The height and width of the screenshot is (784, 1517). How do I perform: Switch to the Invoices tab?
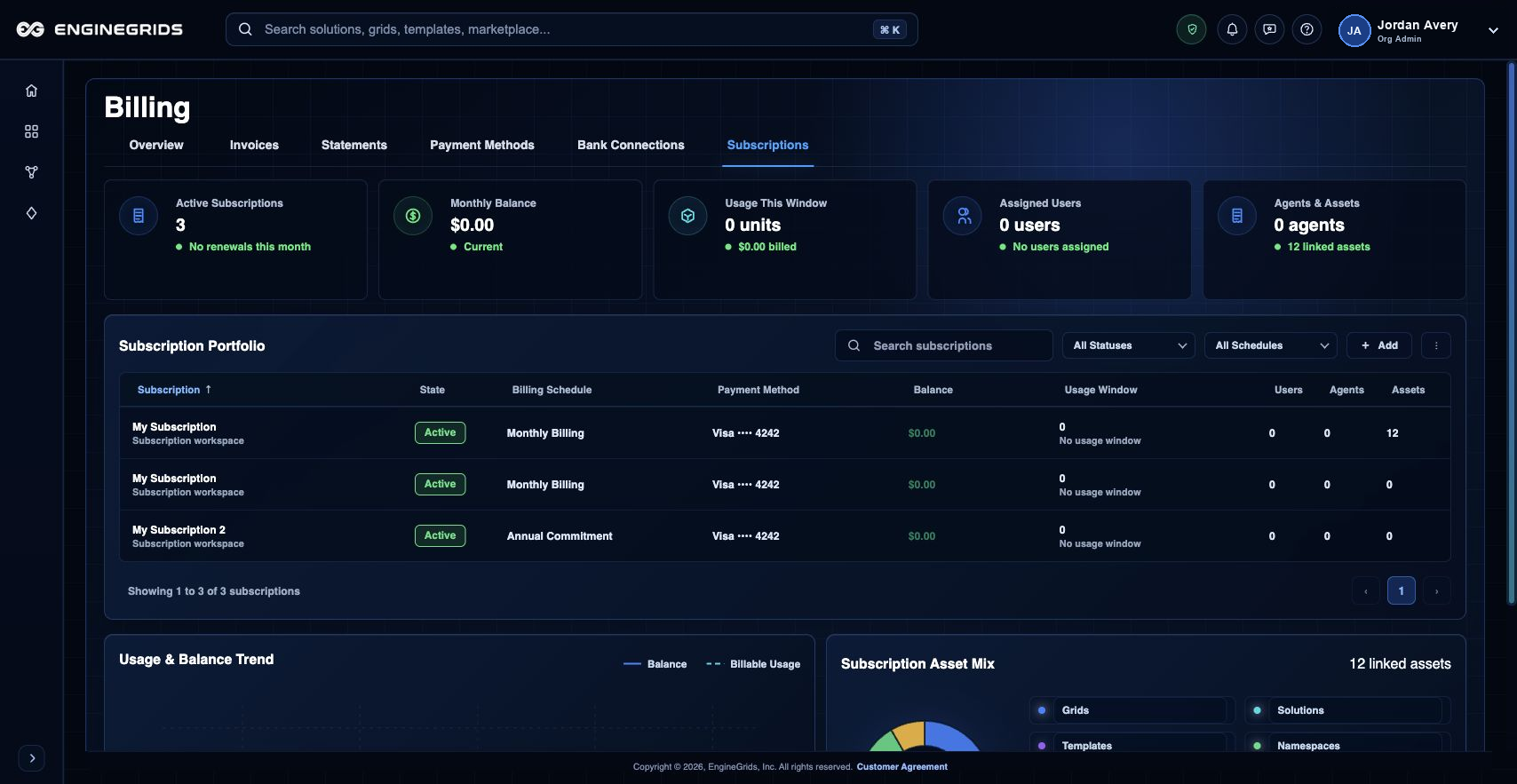tap(254, 145)
